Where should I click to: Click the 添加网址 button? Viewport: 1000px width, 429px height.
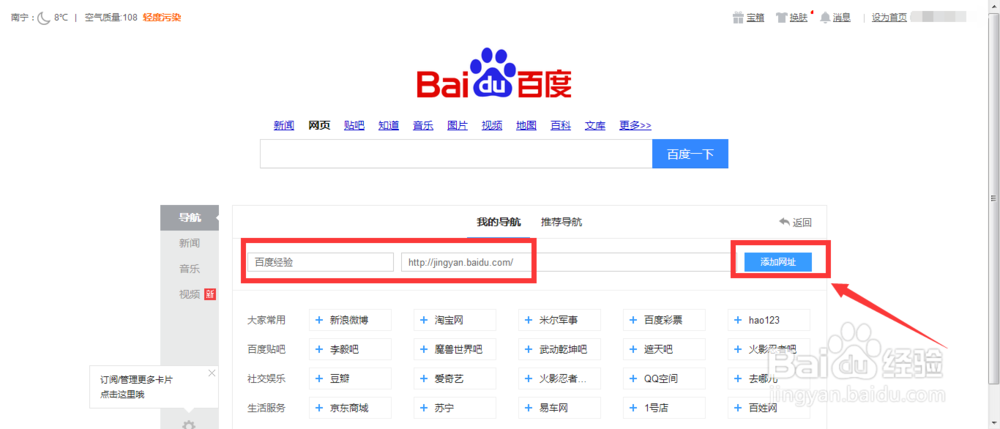(x=778, y=261)
